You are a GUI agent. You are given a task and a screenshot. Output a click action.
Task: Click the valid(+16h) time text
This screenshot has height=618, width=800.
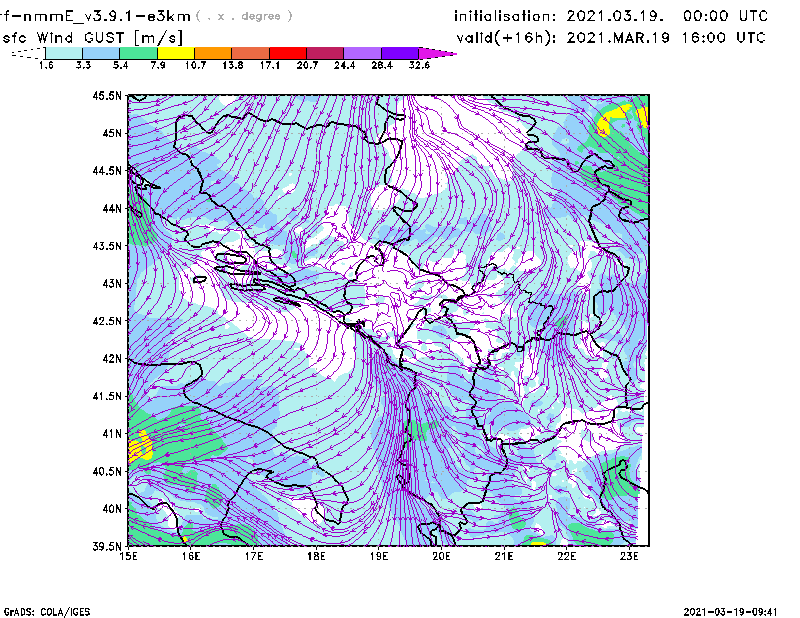pyautogui.click(x=611, y=38)
